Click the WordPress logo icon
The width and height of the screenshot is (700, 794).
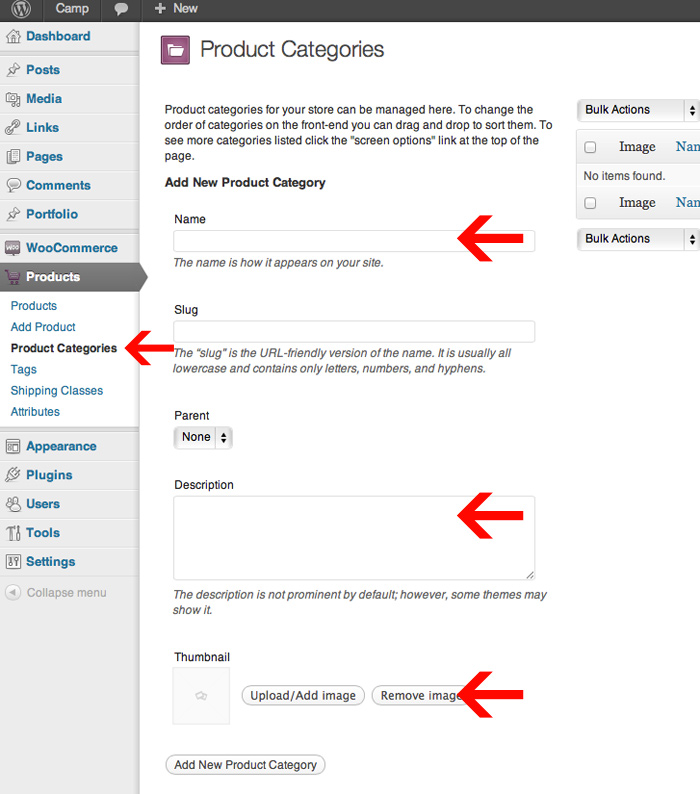coord(22,9)
